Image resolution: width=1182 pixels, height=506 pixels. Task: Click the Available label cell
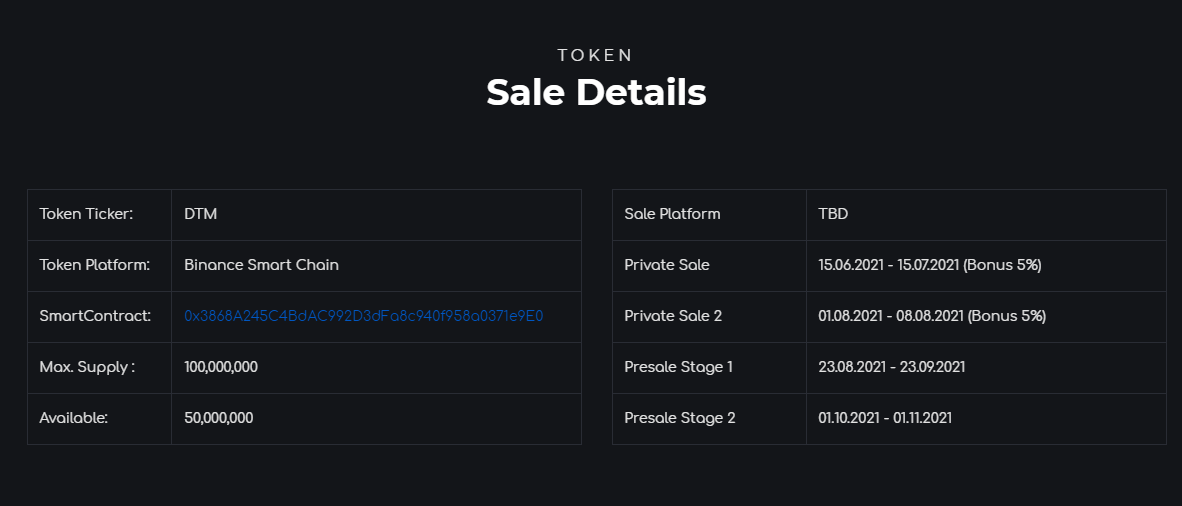pos(100,419)
